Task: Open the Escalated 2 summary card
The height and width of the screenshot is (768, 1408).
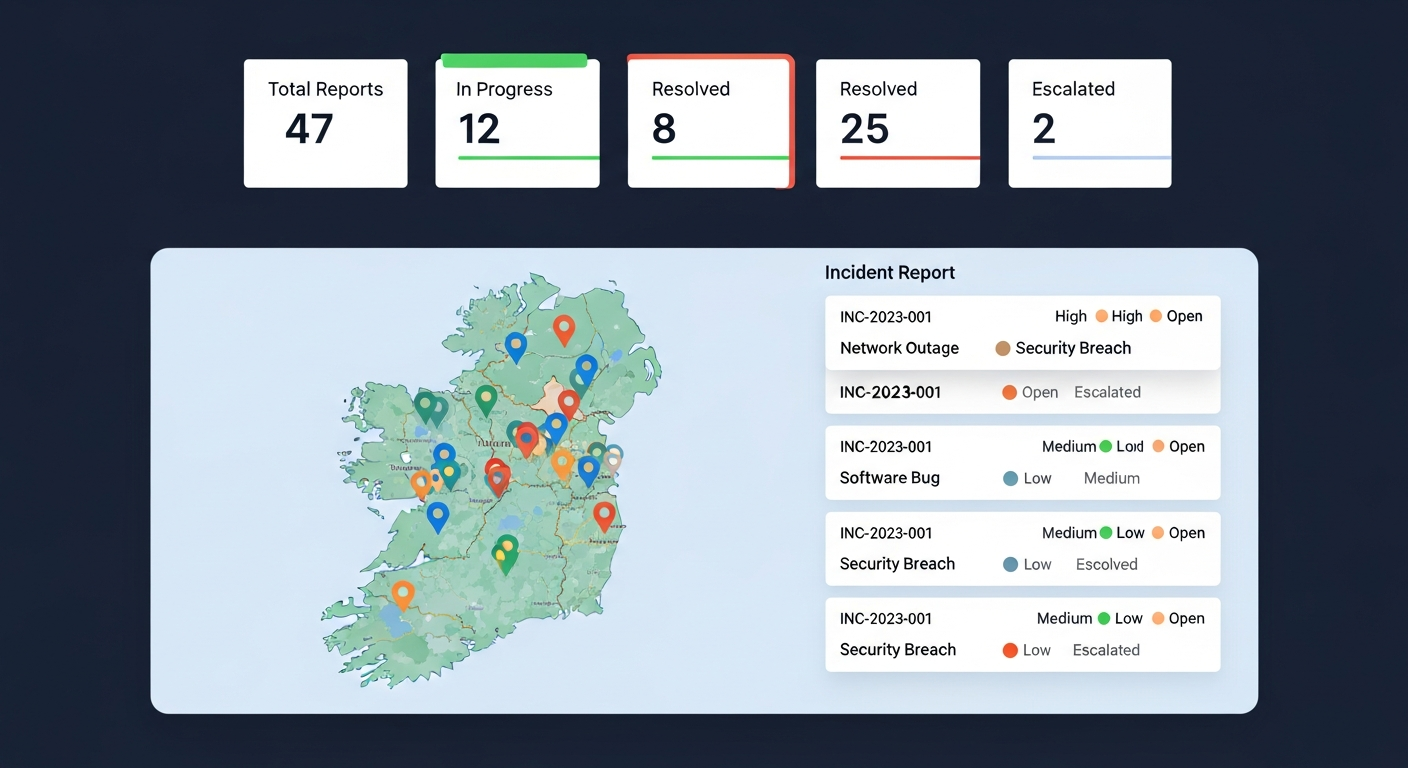Action: [x=1090, y=123]
